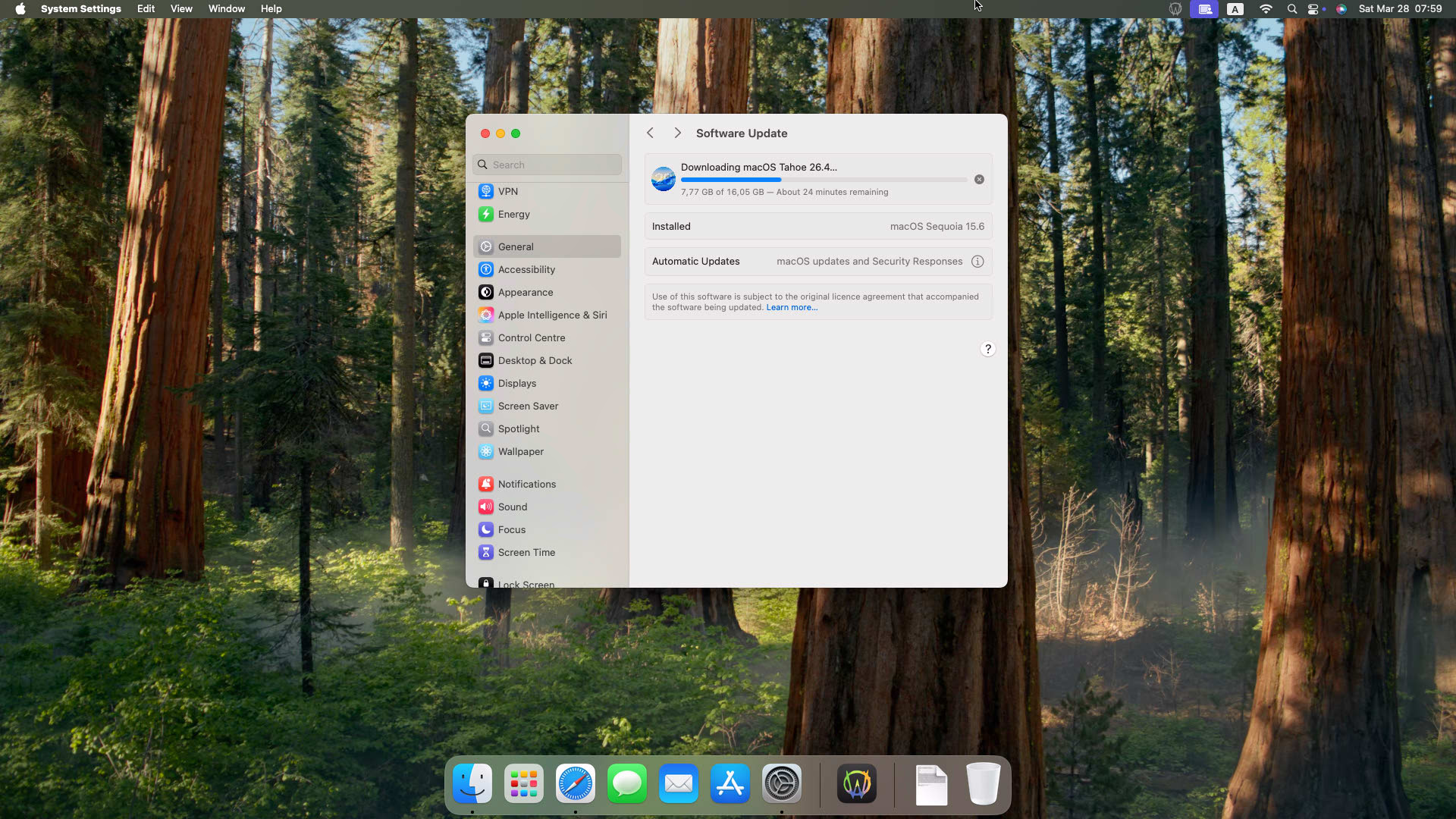Click the "Software Update" page title

(742, 133)
